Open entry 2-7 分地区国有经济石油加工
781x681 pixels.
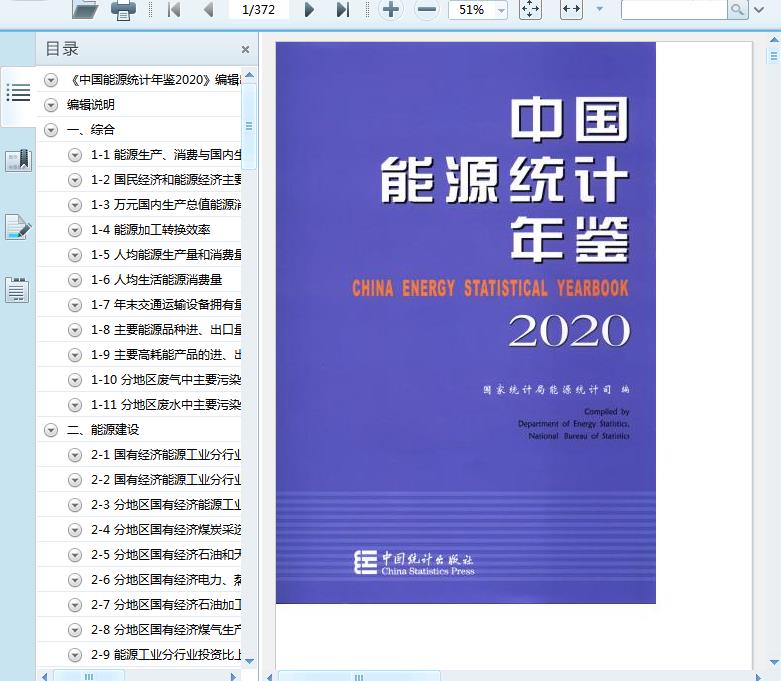(166, 605)
